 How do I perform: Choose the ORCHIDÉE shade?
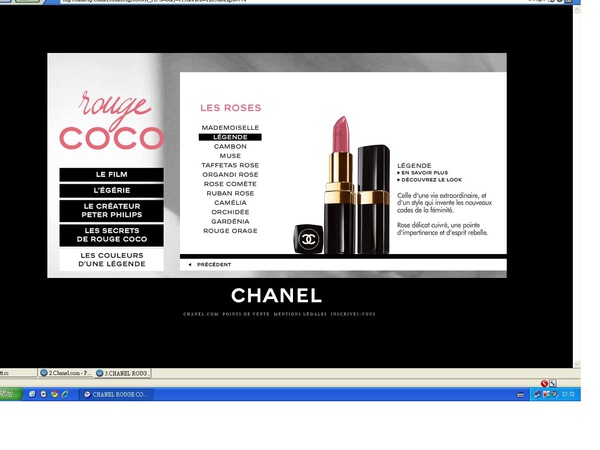click(x=230, y=212)
